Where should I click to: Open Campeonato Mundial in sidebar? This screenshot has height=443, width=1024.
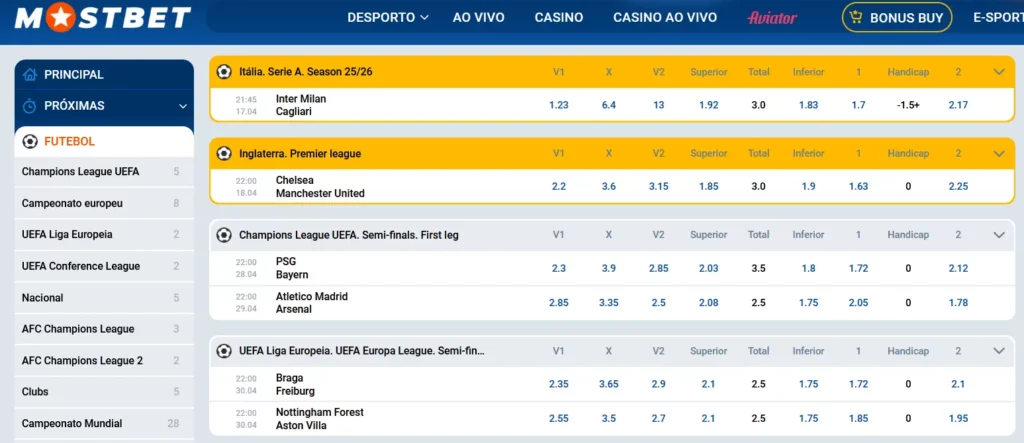tap(104, 423)
